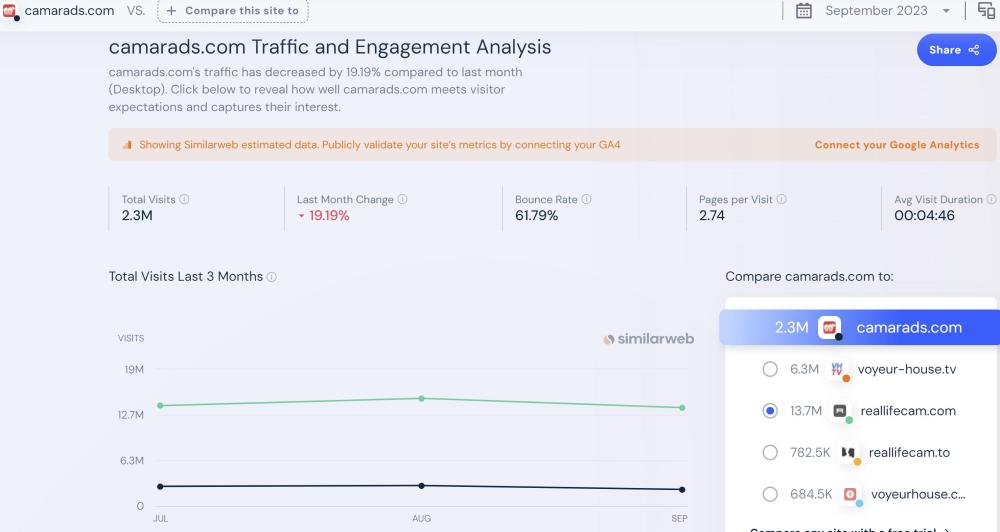Click the calendar icon beside September 2023
Image resolution: width=1000 pixels, height=532 pixels.
[803, 11]
